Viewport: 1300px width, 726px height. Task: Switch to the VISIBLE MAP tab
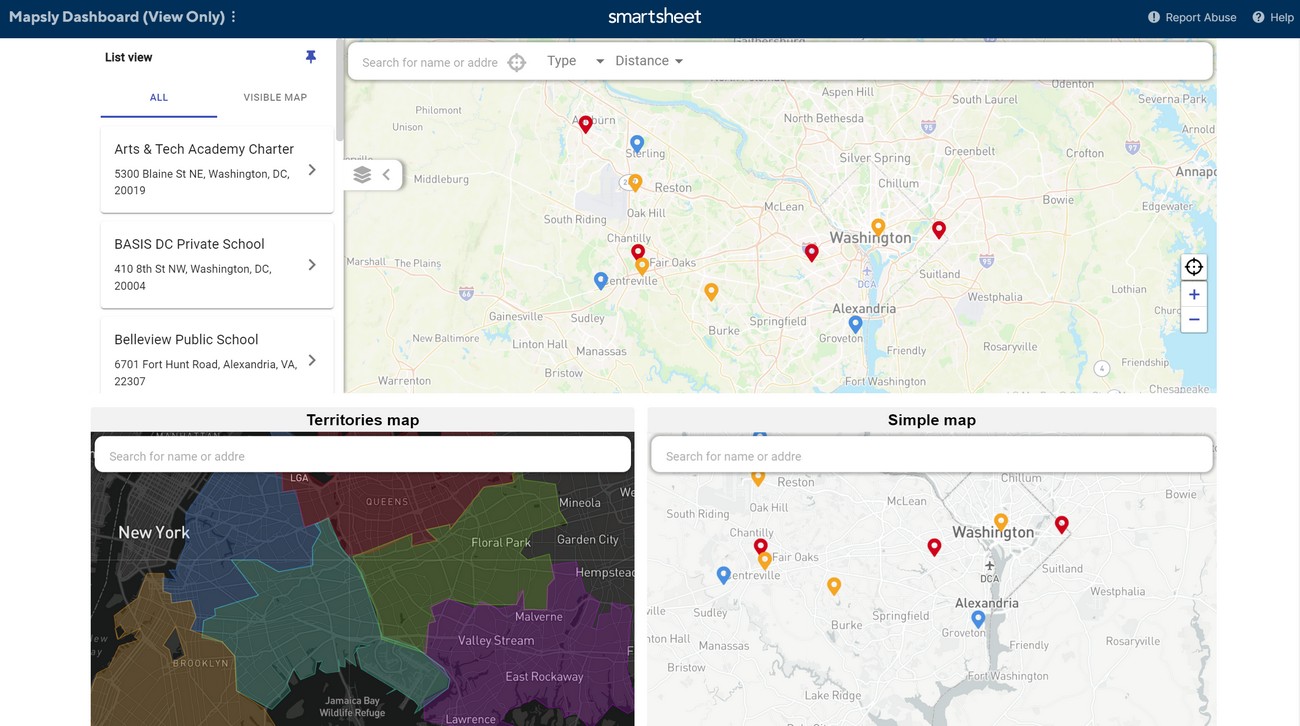pos(275,98)
